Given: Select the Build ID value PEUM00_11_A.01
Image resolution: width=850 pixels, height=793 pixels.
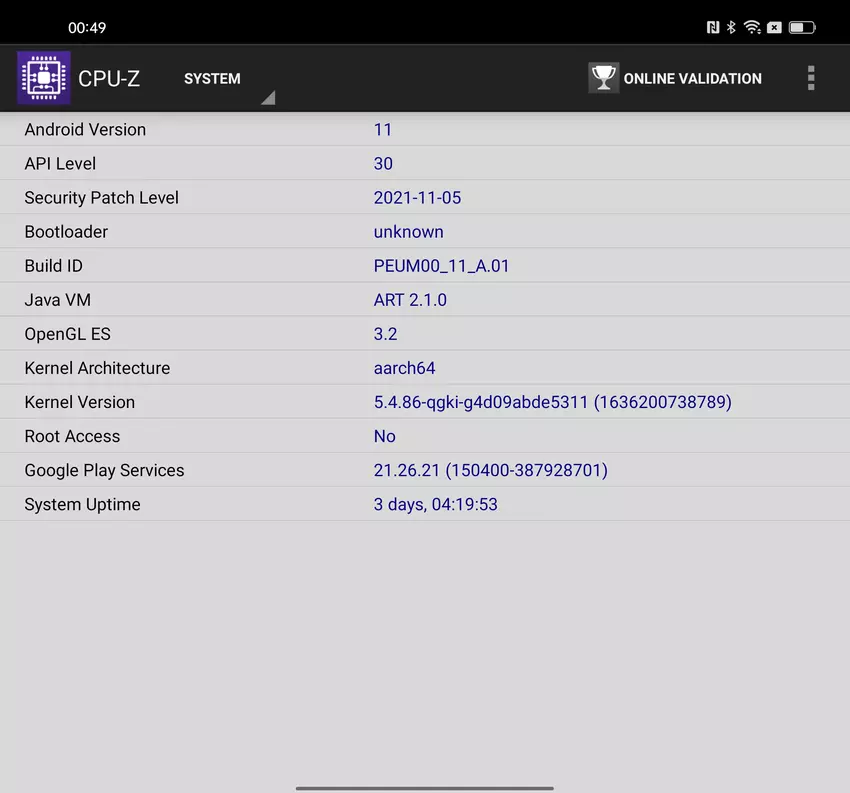Looking at the screenshot, I should pyautogui.click(x=441, y=266).
